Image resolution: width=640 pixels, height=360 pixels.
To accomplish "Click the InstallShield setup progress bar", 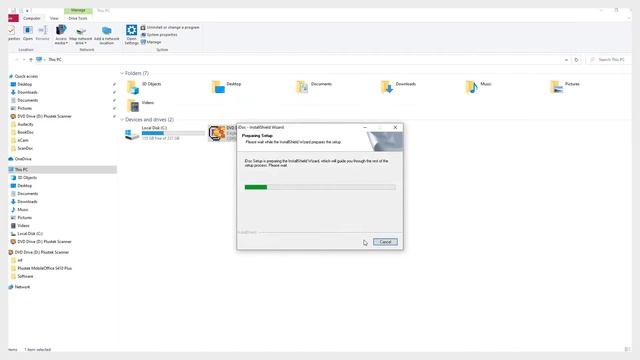I will click(320, 187).
